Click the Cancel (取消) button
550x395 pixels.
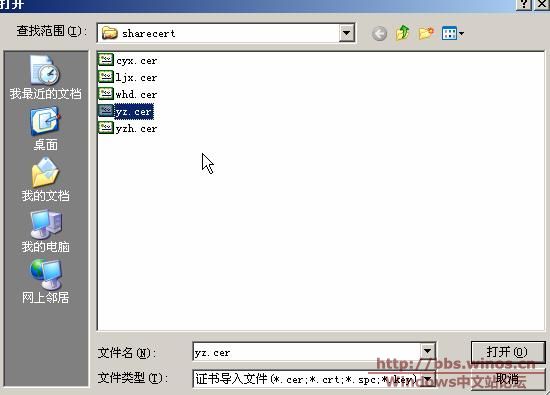[x=508, y=379]
